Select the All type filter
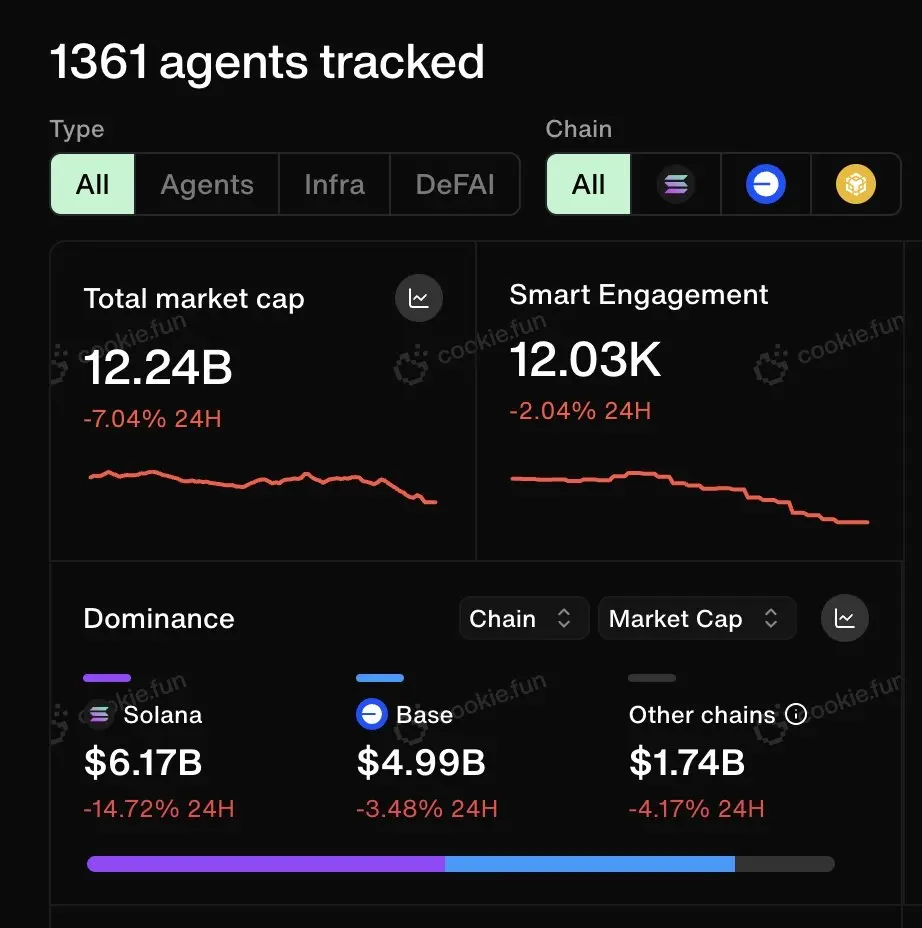The image size is (922, 928). pyautogui.click(x=93, y=185)
